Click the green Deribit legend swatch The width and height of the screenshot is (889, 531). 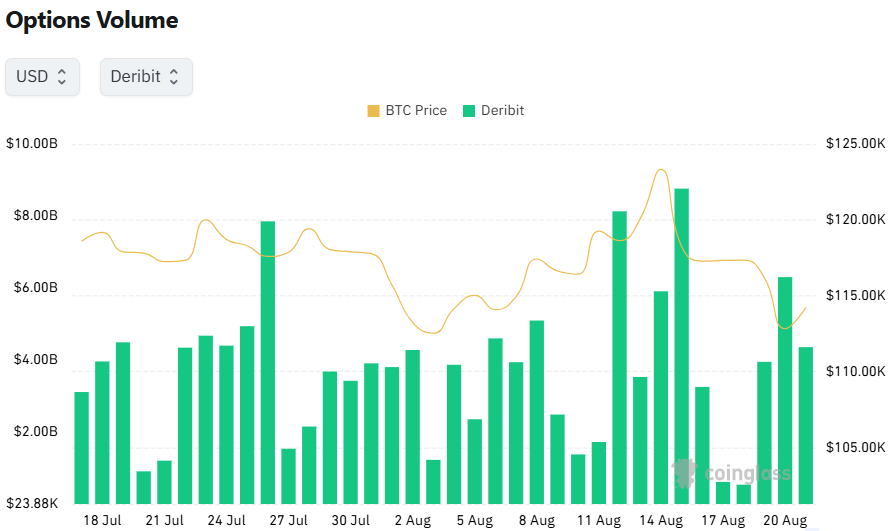[x=469, y=111]
